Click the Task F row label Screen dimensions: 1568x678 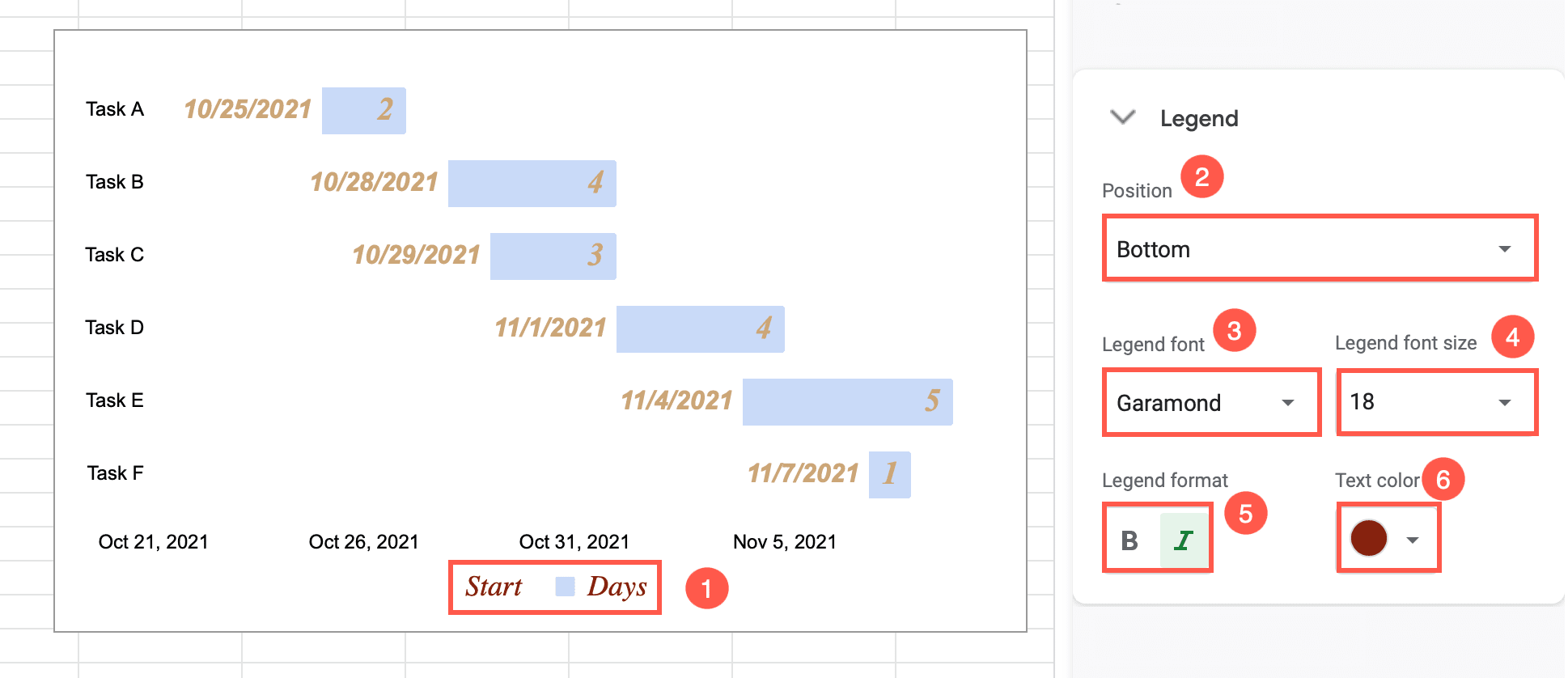coord(114,472)
